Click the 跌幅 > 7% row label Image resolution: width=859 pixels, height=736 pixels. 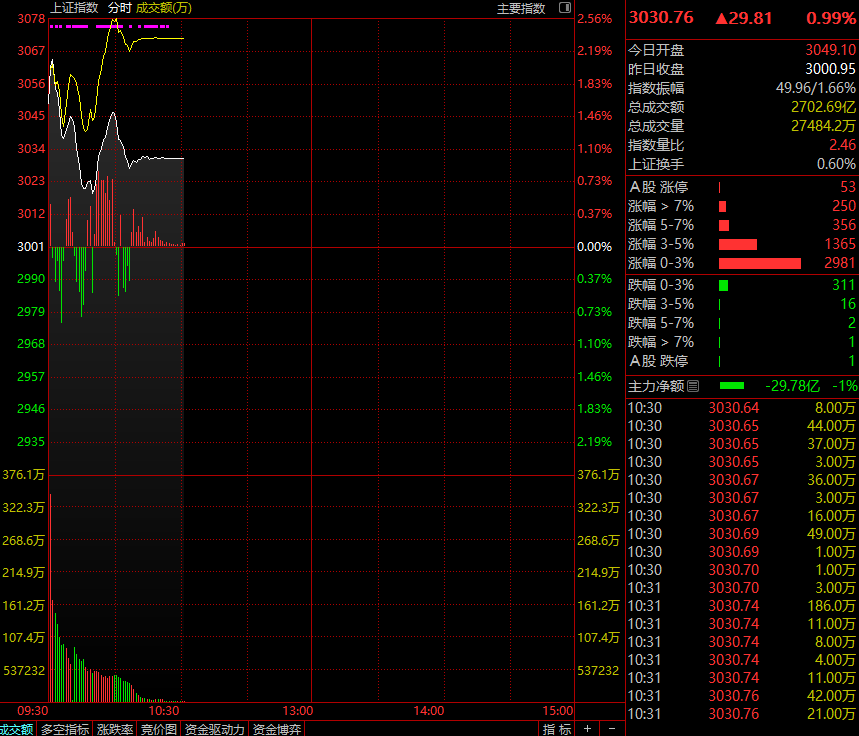coord(661,343)
